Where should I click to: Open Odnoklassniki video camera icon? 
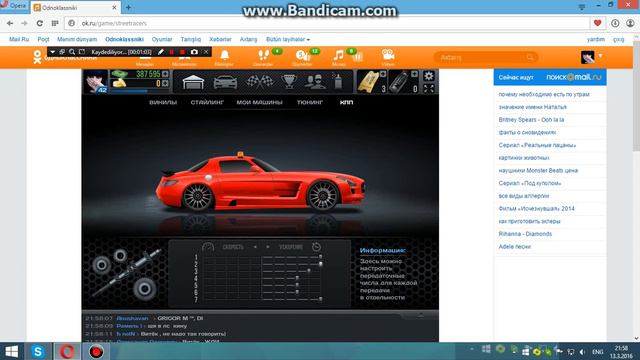coord(388,55)
